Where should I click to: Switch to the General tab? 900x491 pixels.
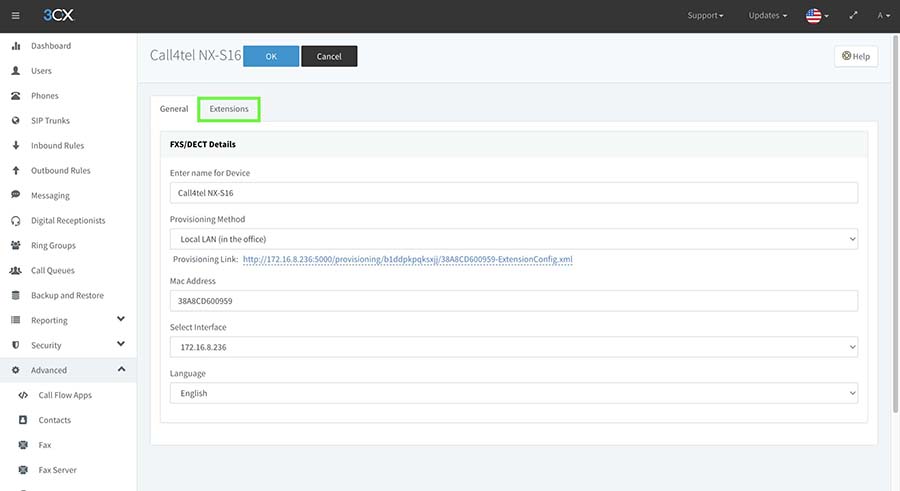coord(174,109)
